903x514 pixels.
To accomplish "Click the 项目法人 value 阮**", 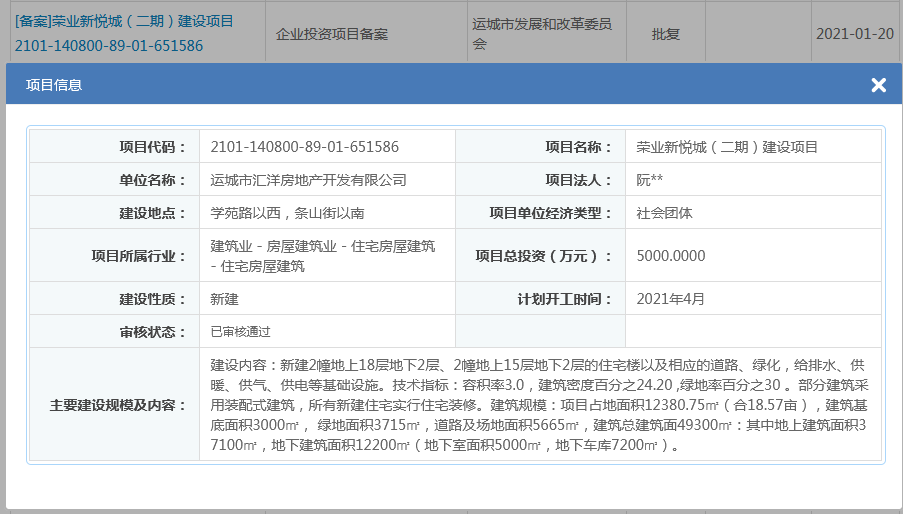I will 650,180.
